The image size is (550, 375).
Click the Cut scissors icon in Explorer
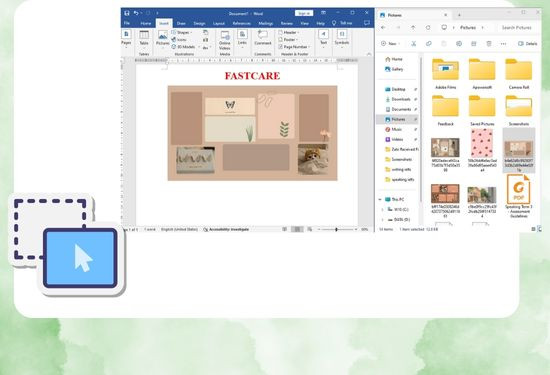point(414,43)
